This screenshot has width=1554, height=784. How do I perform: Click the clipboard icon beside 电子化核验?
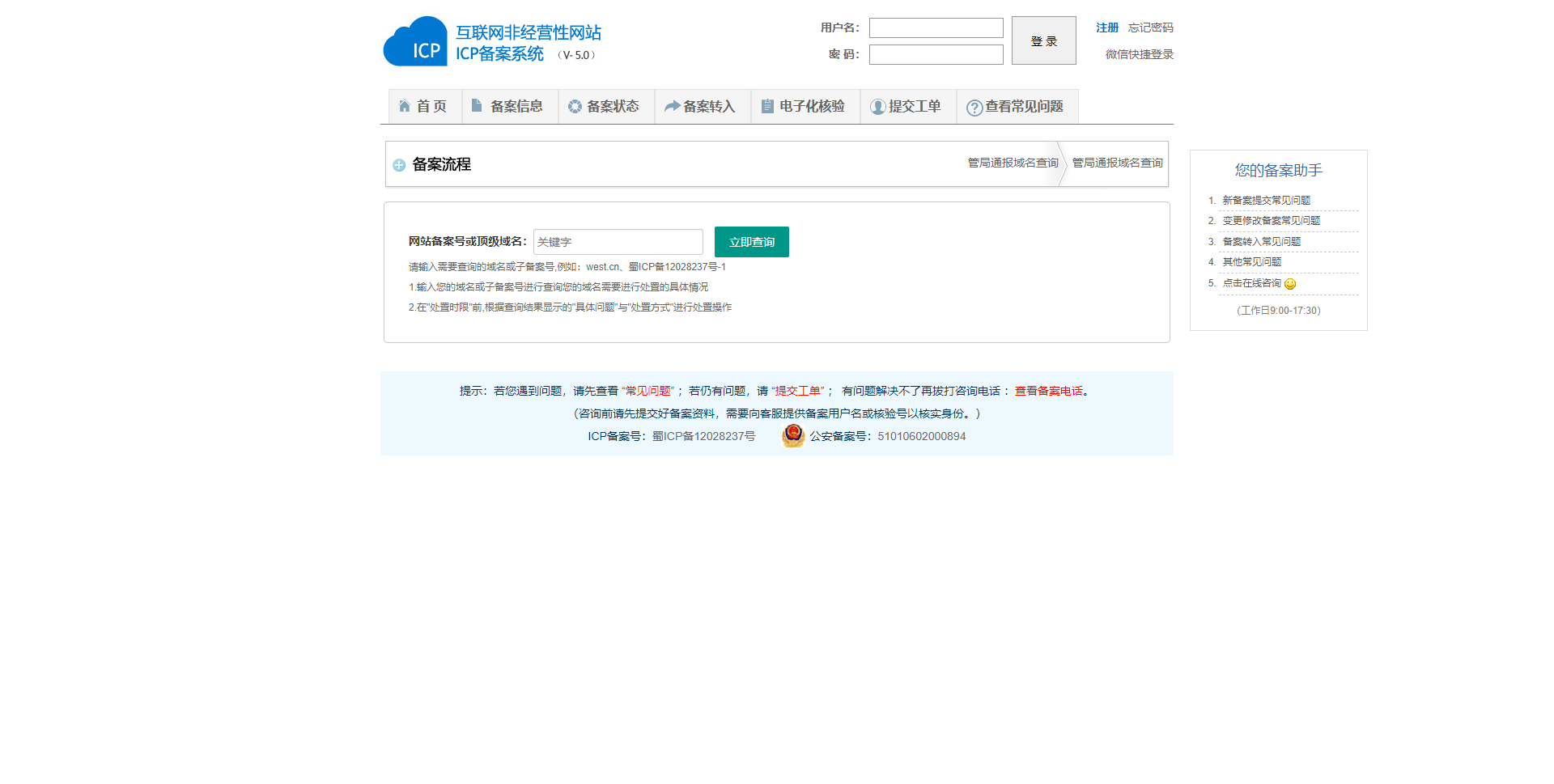click(x=767, y=106)
